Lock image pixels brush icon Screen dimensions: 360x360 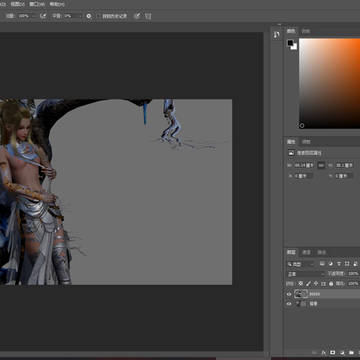(x=308, y=283)
